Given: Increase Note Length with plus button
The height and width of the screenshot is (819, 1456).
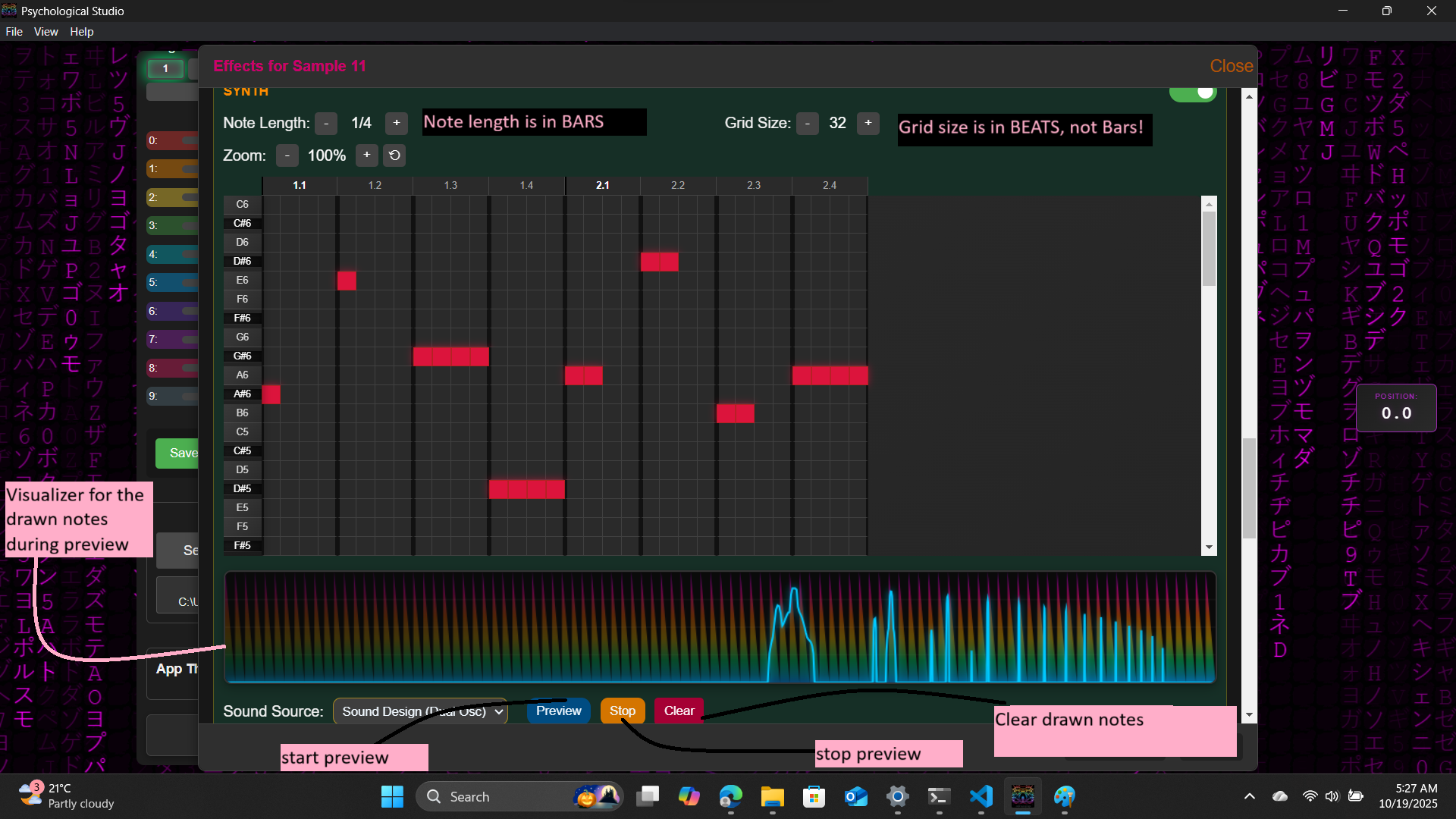Looking at the screenshot, I should [x=396, y=123].
